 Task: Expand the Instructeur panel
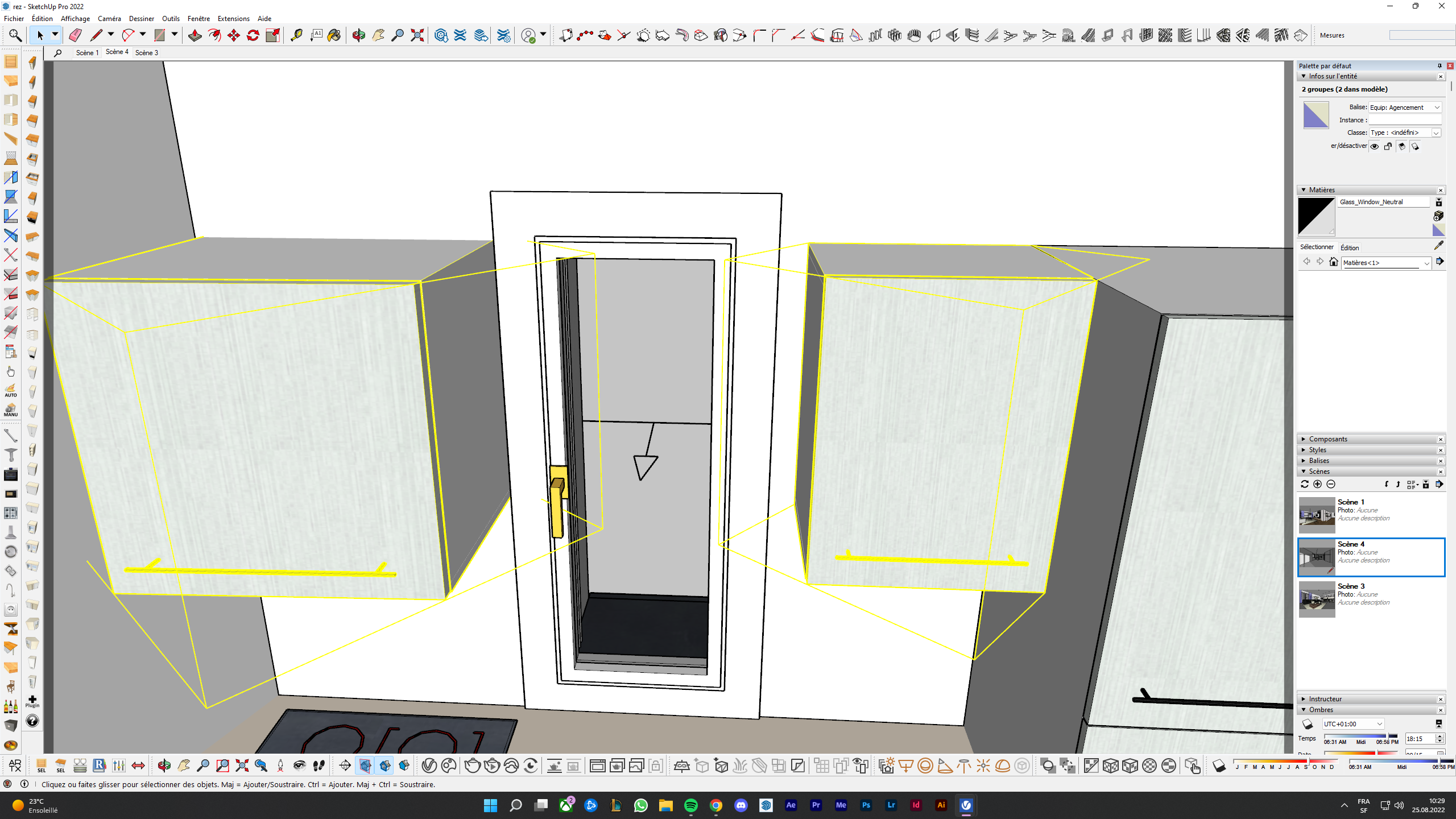[x=1371, y=699]
